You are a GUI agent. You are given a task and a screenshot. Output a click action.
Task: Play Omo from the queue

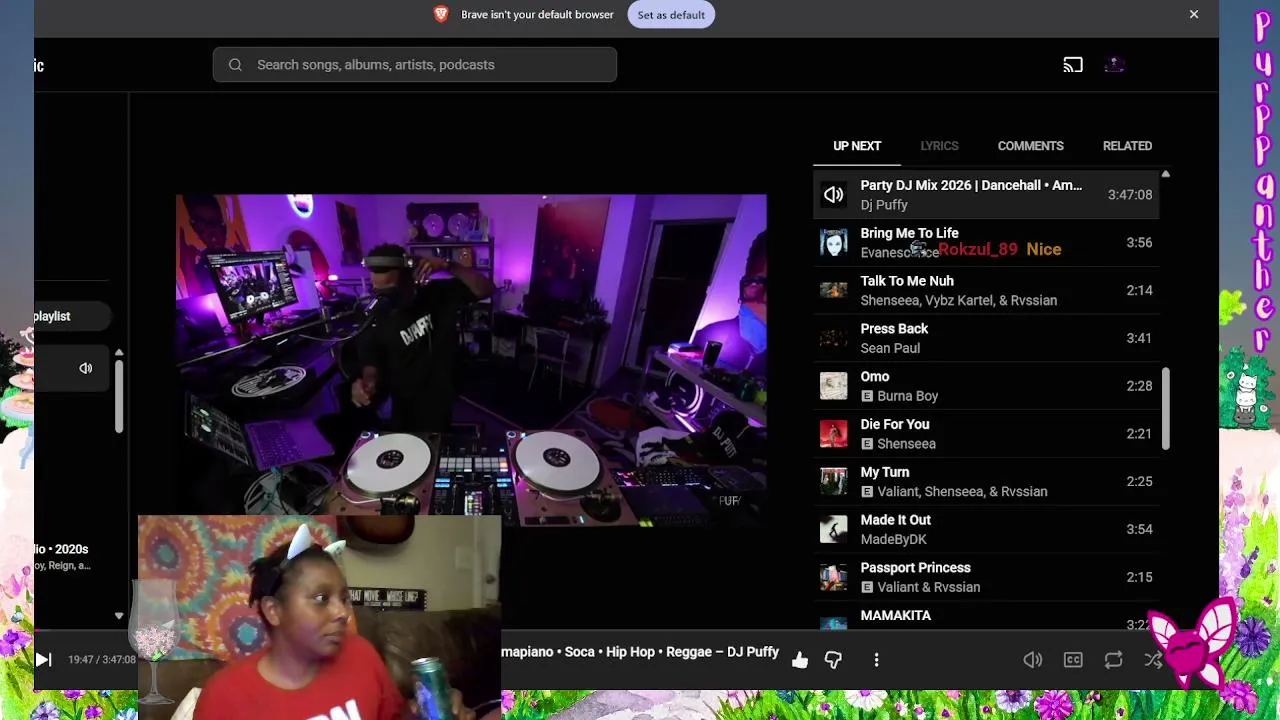pyautogui.click(x=986, y=386)
